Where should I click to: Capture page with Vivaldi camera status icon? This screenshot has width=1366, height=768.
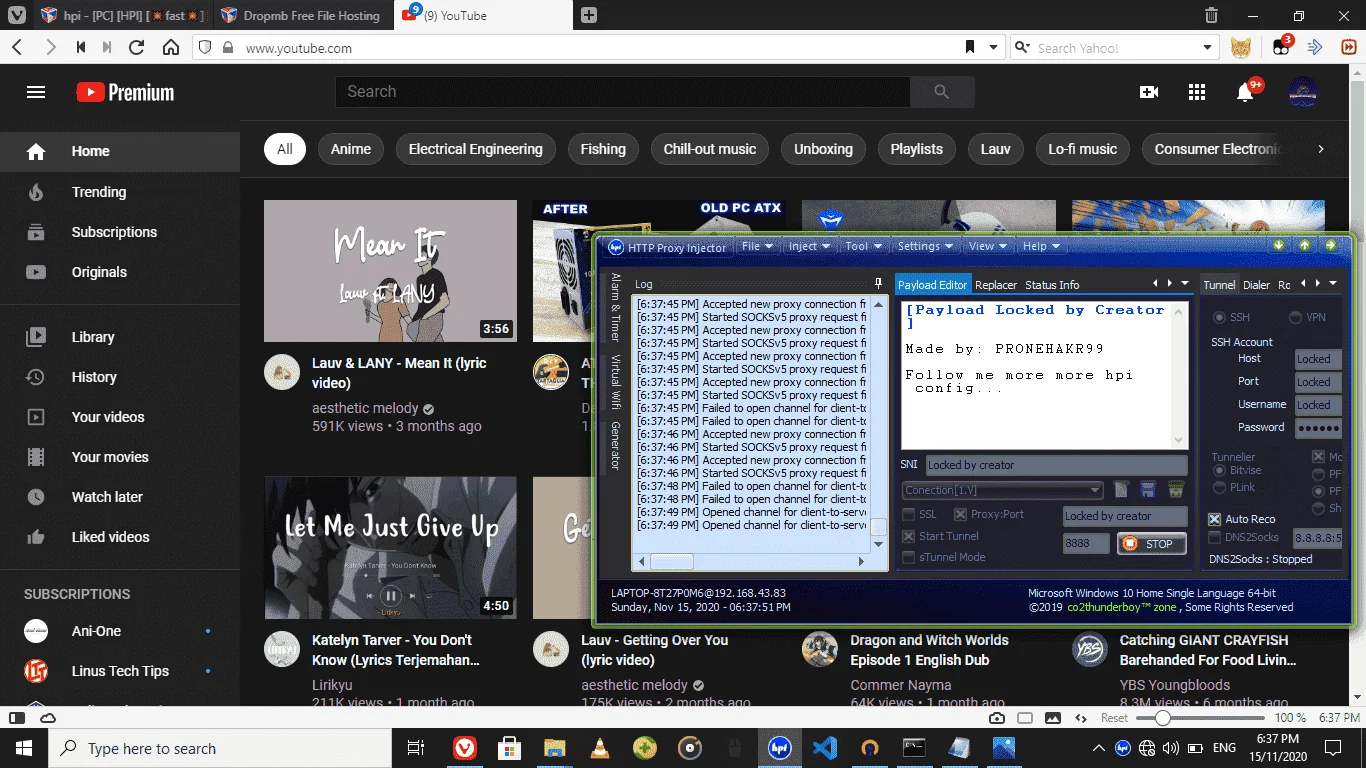pyautogui.click(x=997, y=718)
